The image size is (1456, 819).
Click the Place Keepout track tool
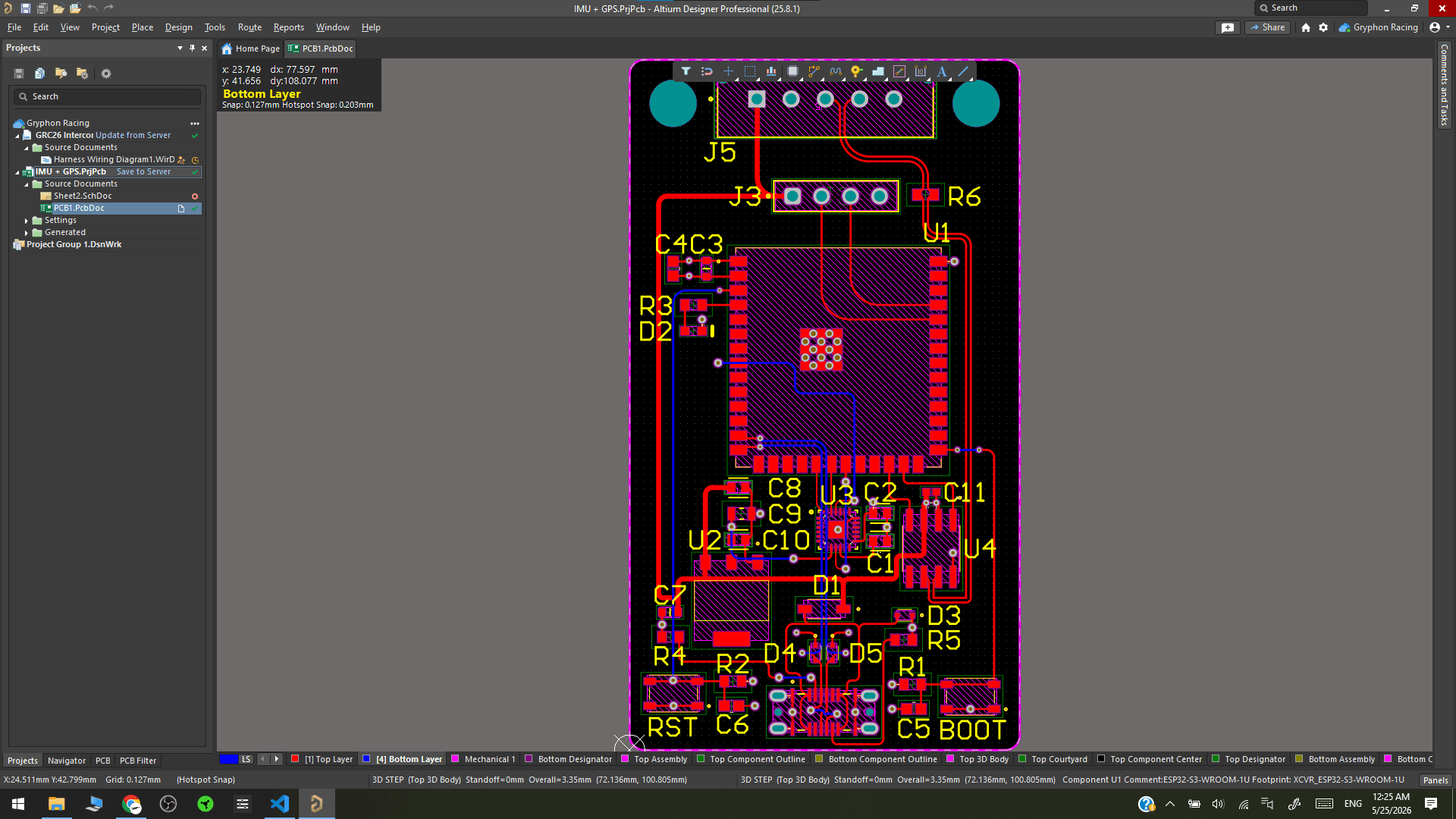point(899,71)
